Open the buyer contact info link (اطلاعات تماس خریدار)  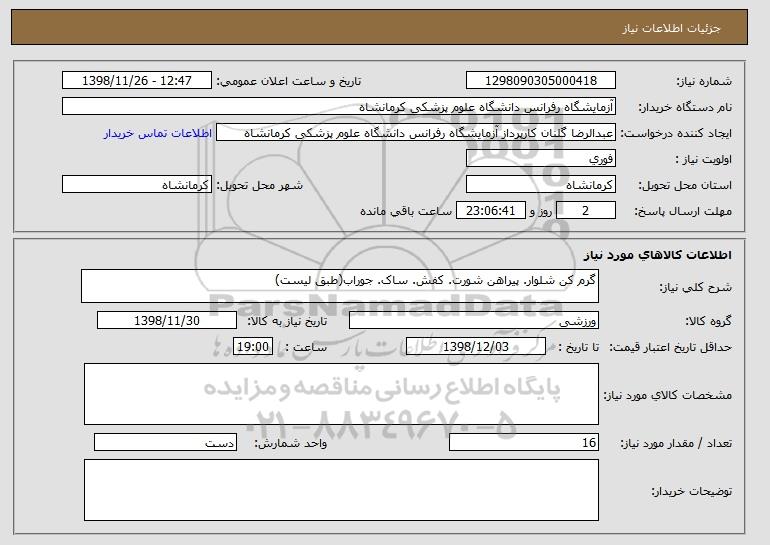pos(158,134)
